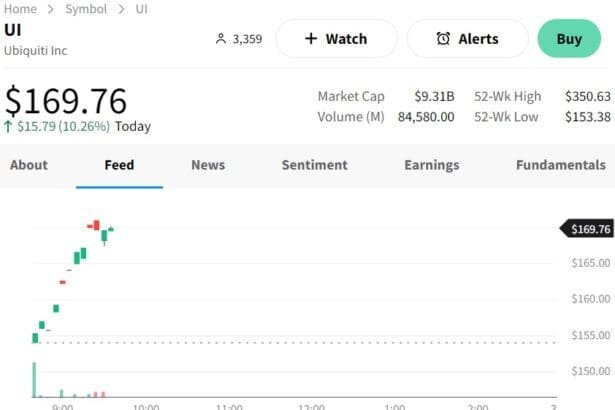Click the Alerts button label

(x=478, y=39)
